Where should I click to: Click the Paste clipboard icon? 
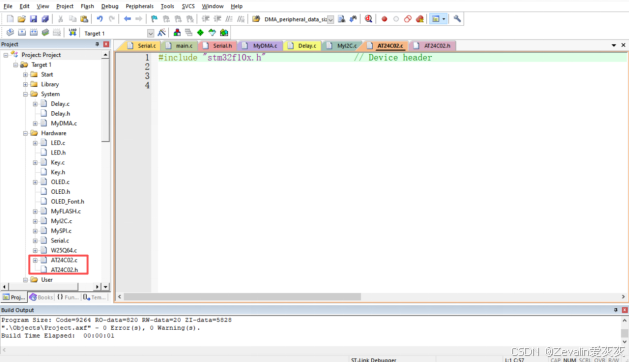tap(84, 19)
